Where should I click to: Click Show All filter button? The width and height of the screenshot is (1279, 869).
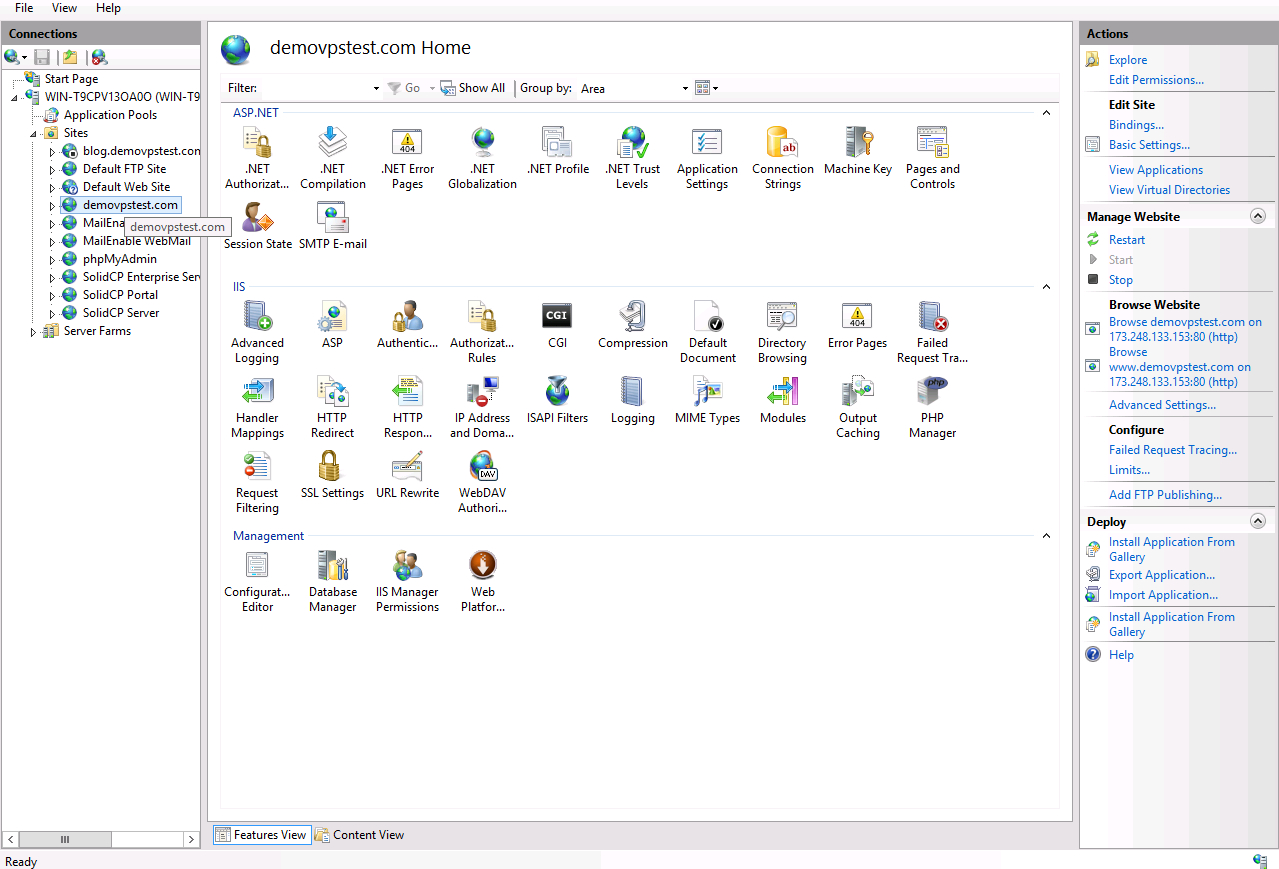point(473,88)
